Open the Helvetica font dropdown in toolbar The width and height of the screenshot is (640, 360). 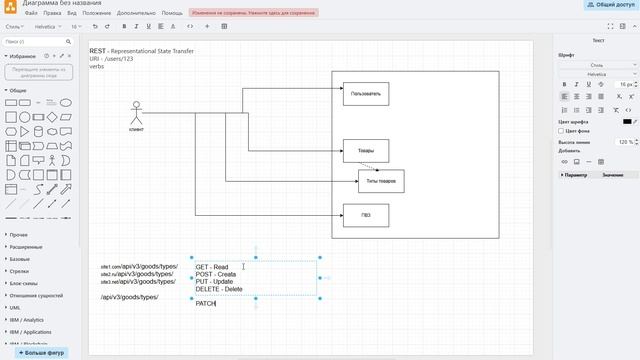(x=48, y=27)
